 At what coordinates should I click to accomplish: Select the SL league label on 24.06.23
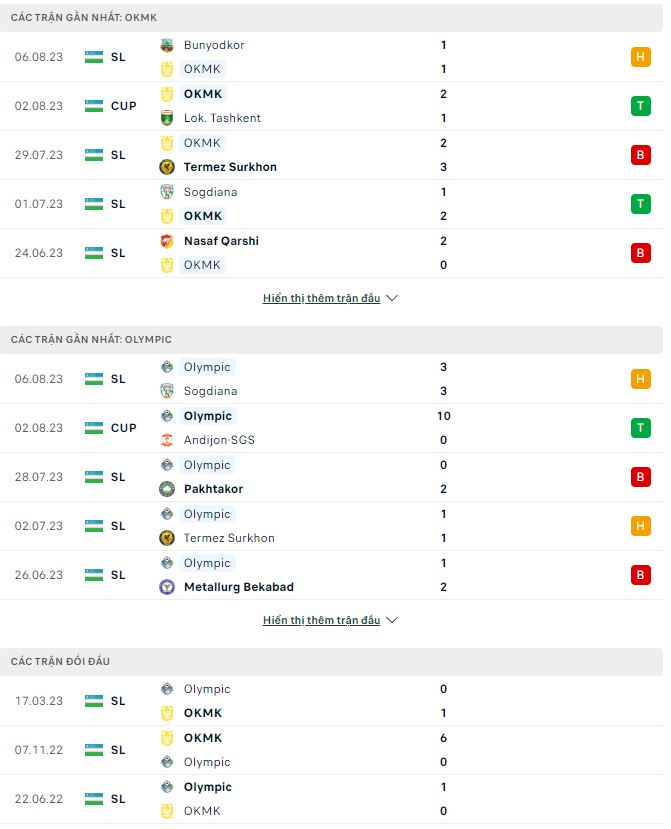point(119,253)
